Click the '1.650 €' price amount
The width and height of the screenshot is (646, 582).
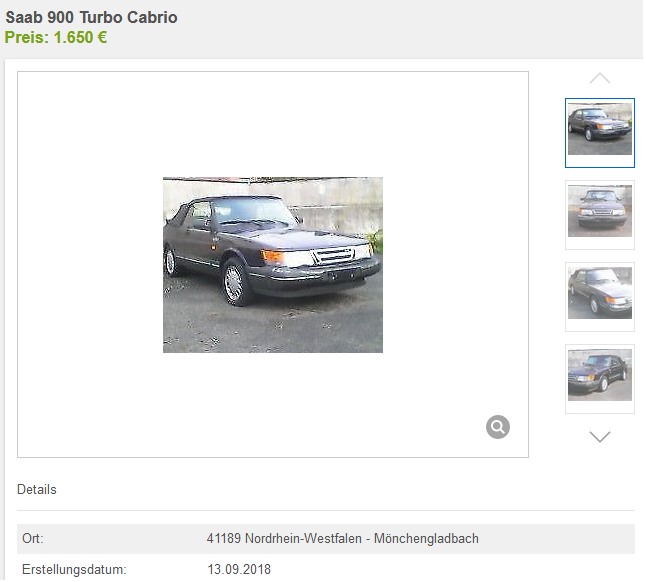pyautogui.click(x=80, y=37)
